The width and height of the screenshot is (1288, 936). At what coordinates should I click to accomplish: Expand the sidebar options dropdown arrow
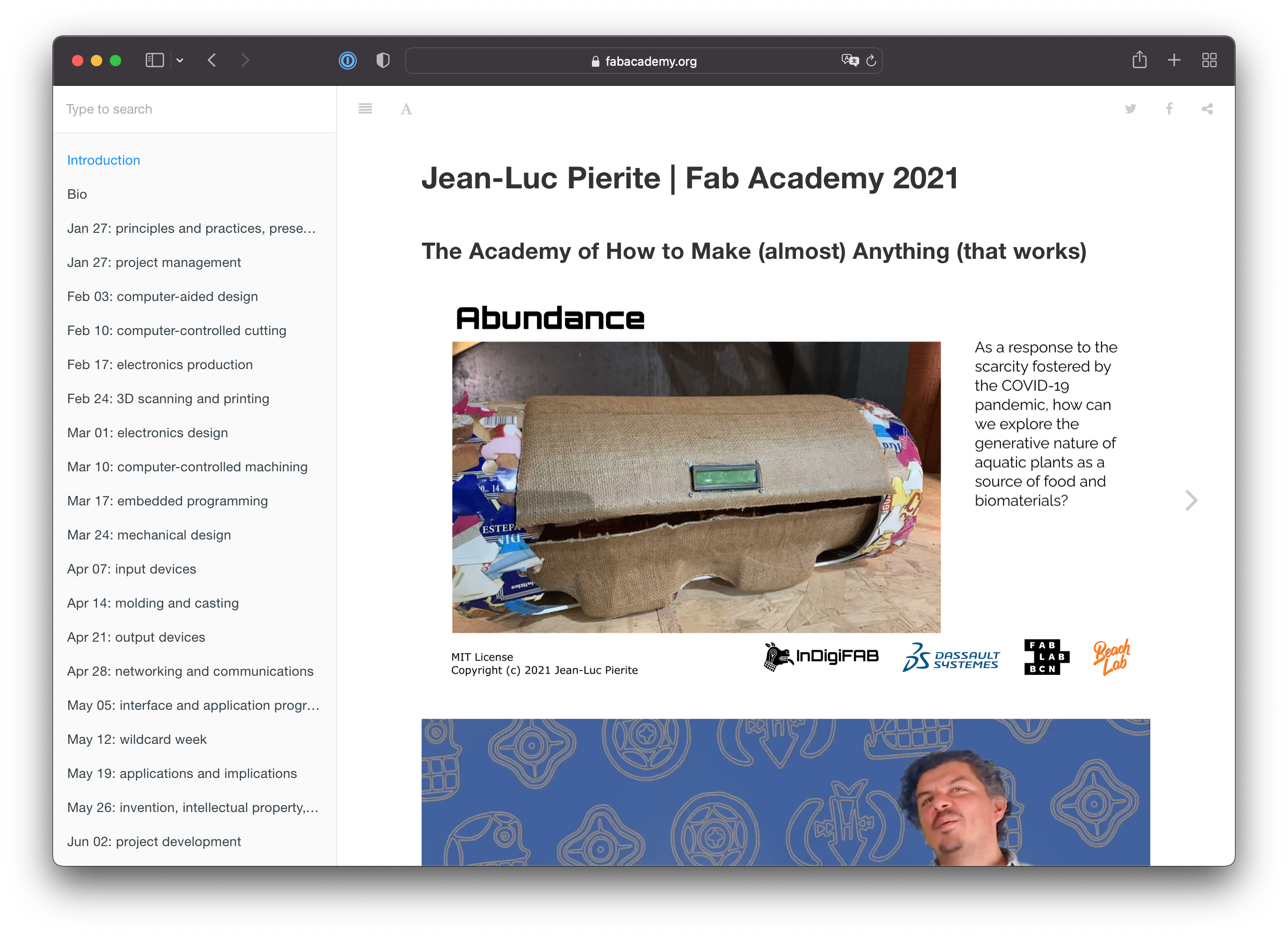(x=179, y=60)
